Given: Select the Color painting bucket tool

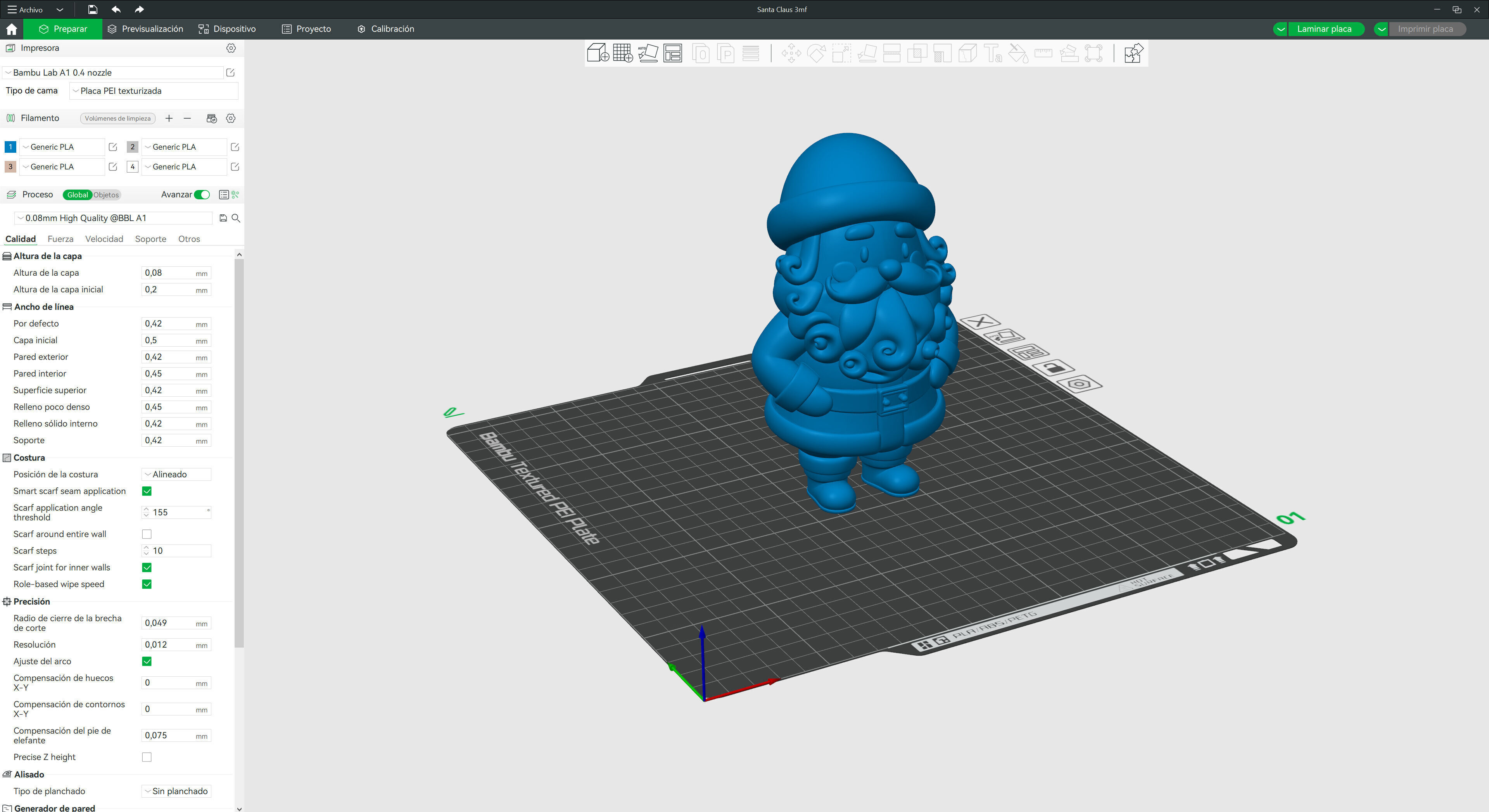Looking at the screenshot, I should pyautogui.click(x=1018, y=54).
